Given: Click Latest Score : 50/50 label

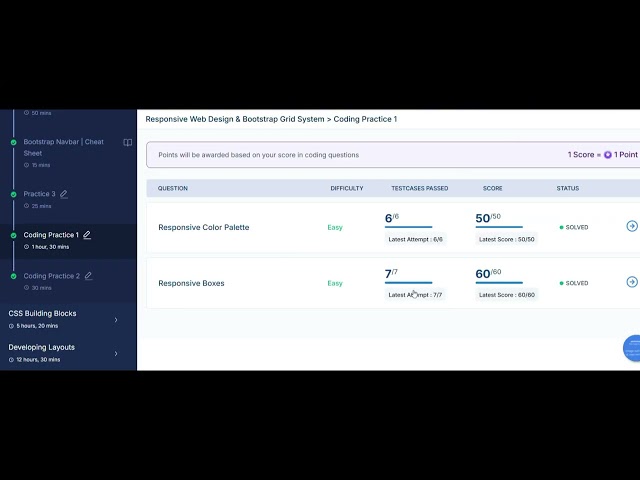Looking at the screenshot, I should coord(507,239).
